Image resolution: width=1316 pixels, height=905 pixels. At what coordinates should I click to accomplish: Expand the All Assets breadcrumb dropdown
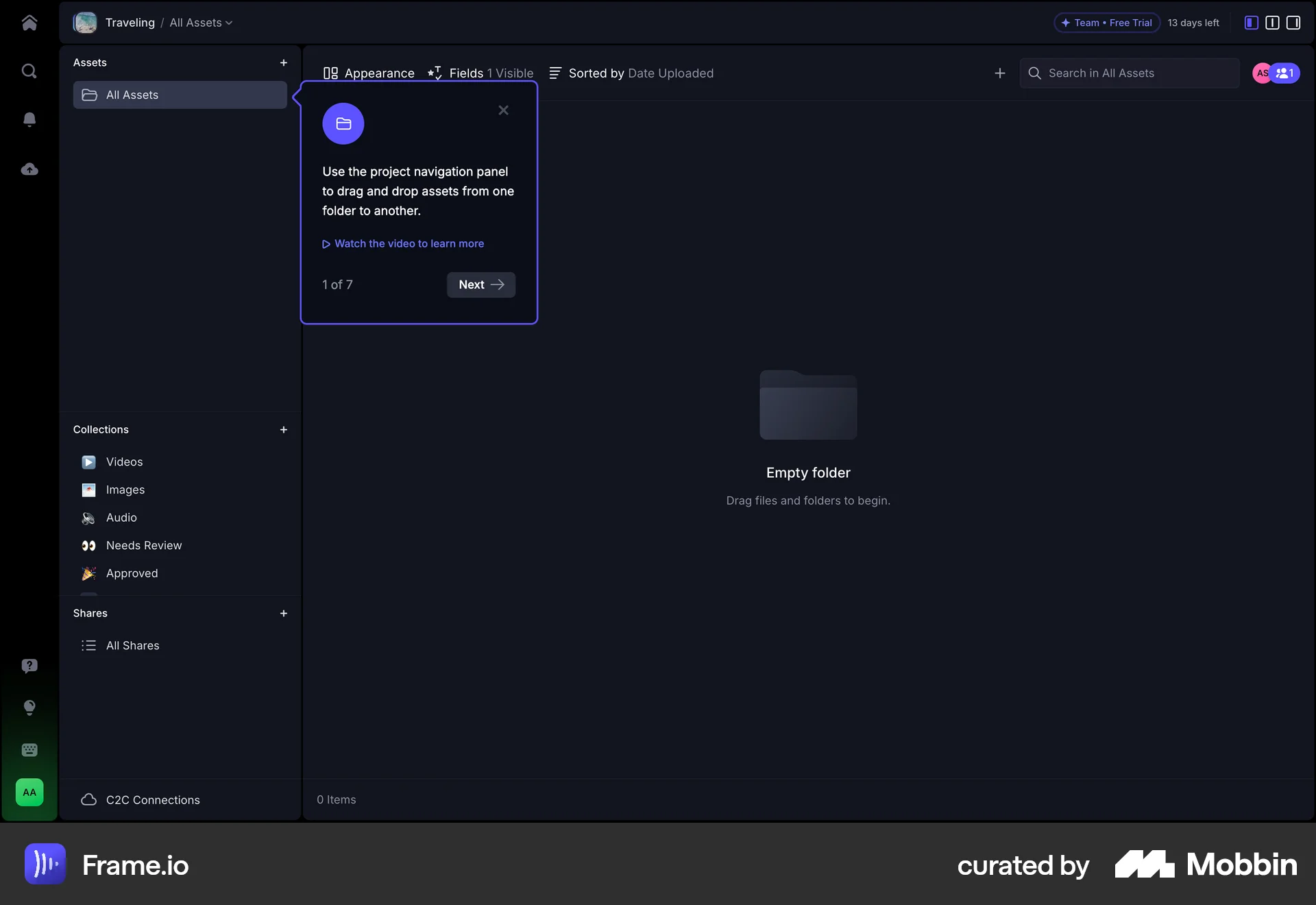229,23
